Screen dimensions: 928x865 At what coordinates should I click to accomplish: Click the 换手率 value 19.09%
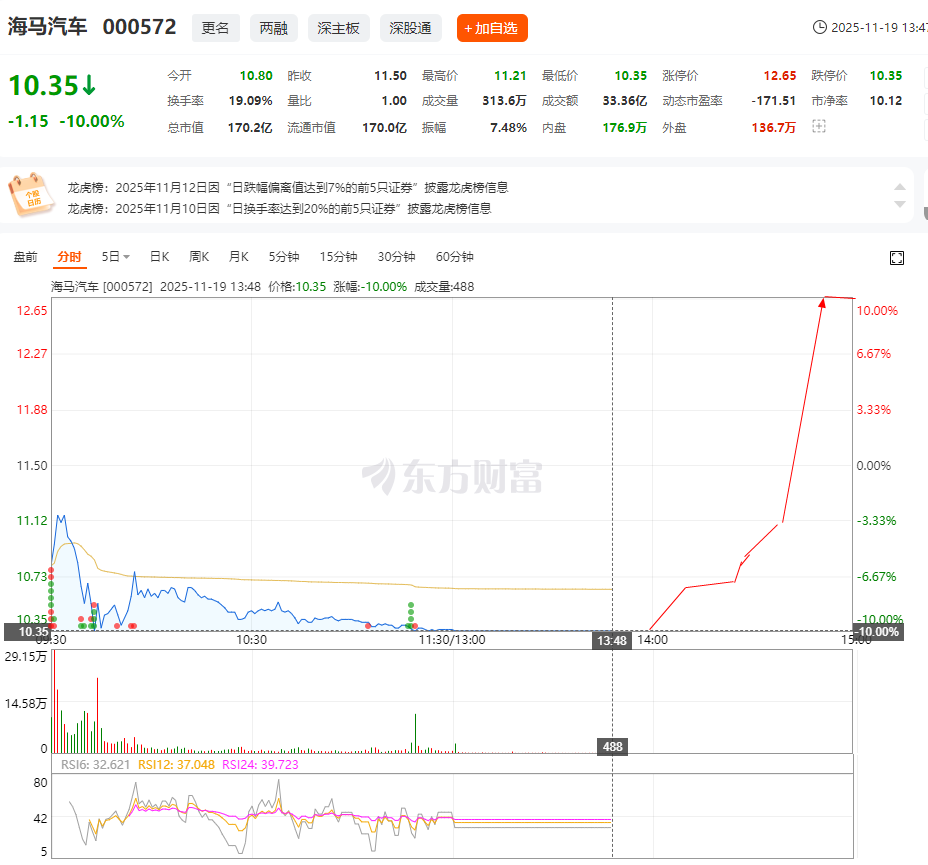(x=250, y=101)
